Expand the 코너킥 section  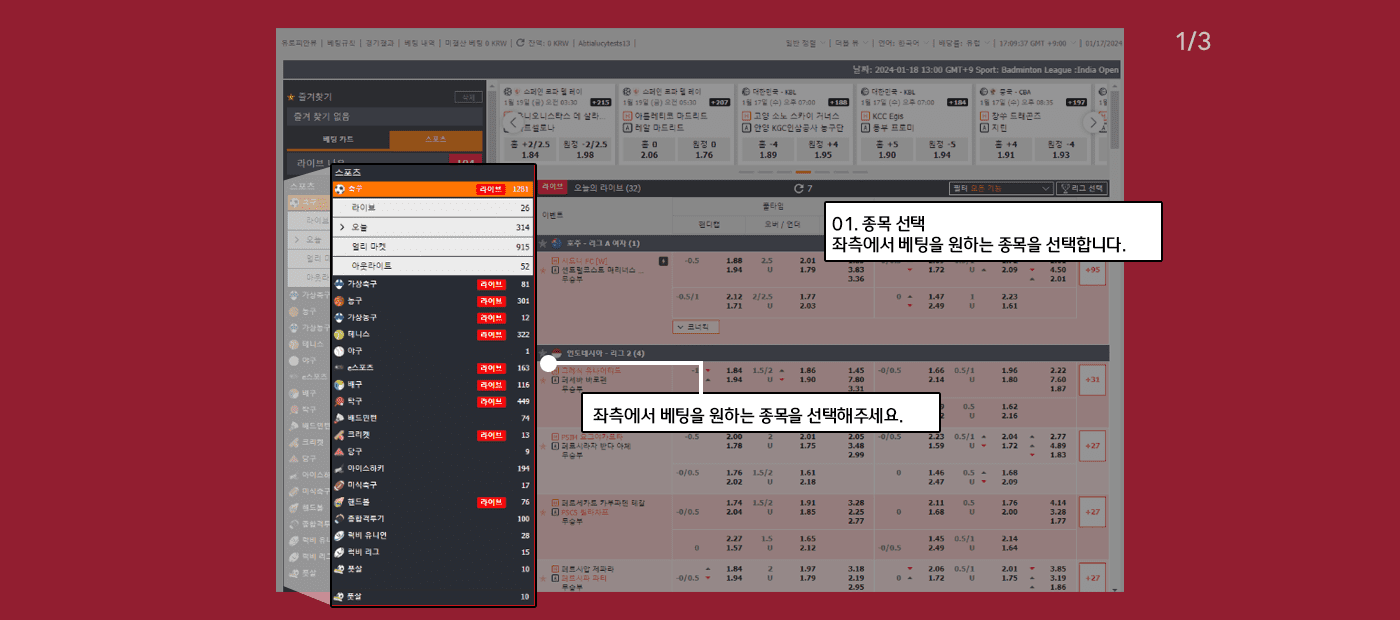point(695,326)
